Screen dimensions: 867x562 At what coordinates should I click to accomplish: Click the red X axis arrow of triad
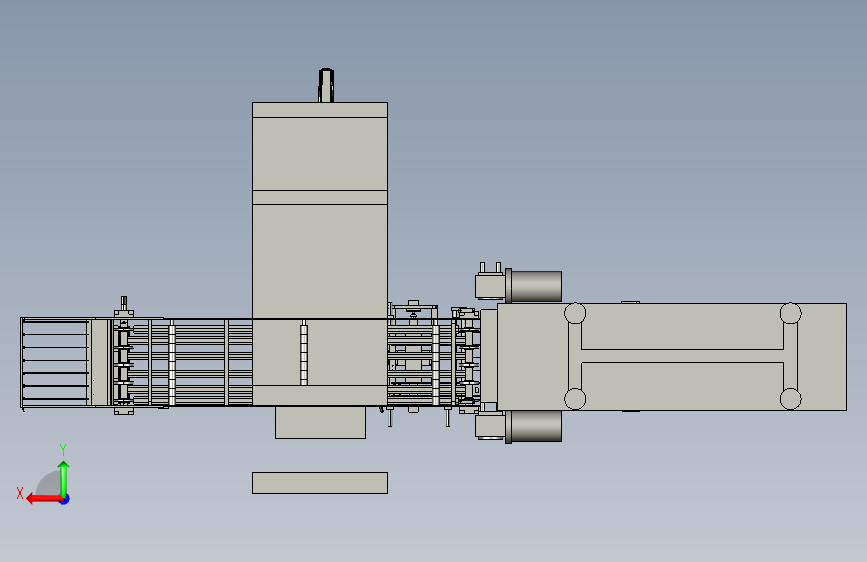[x=44, y=499]
